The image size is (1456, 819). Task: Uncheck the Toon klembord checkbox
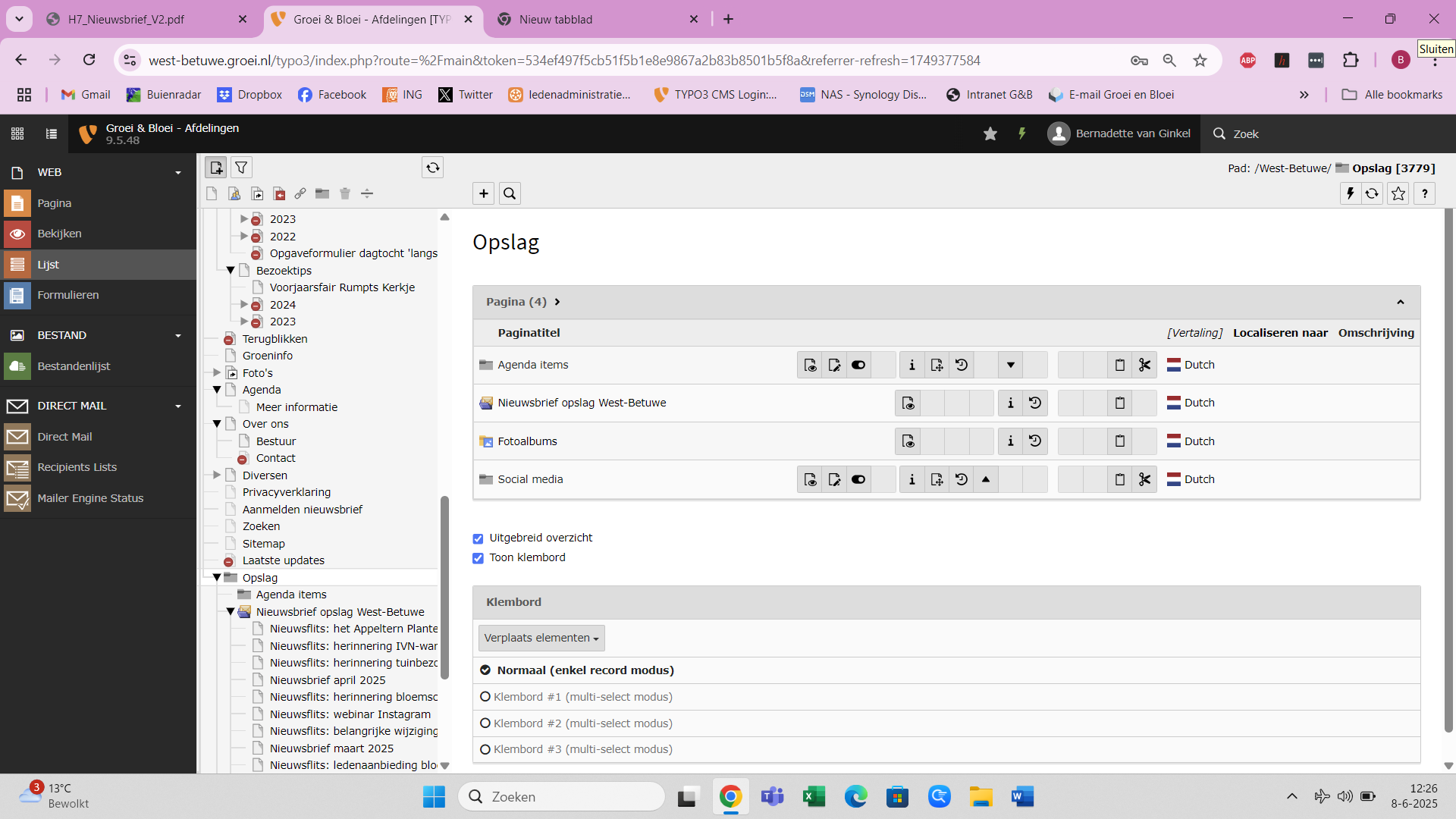tap(478, 558)
